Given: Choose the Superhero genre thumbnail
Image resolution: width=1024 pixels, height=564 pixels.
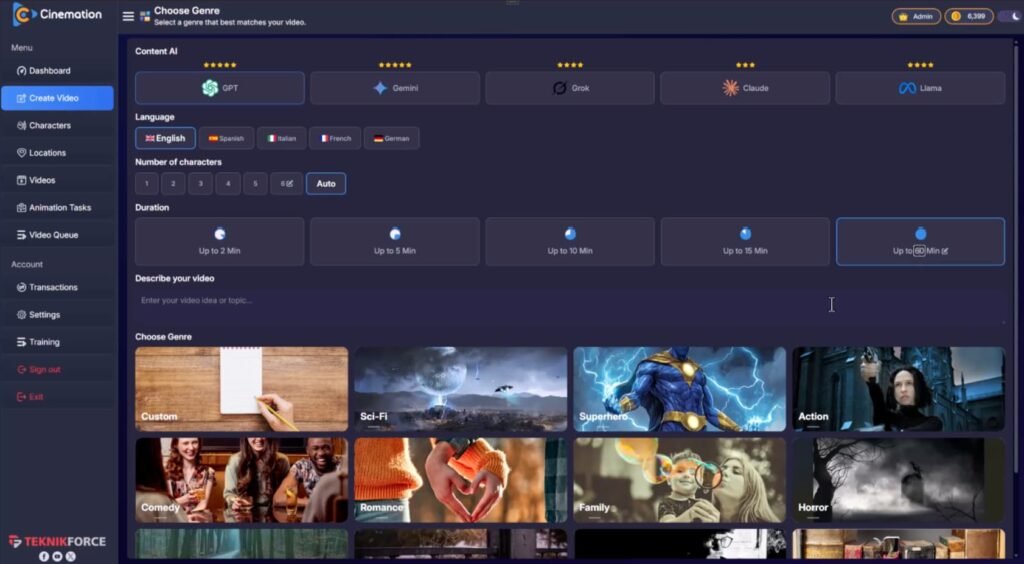Looking at the screenshot, I should [680, 389].
